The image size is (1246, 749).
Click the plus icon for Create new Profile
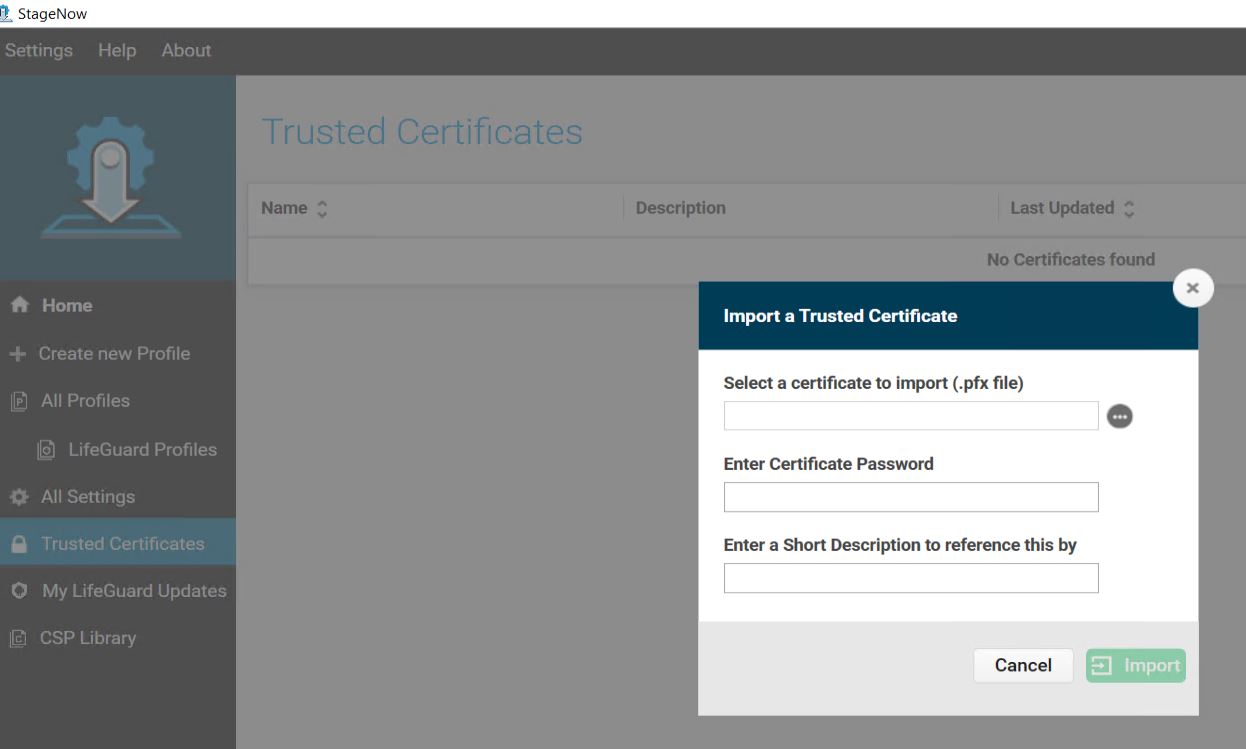pyautogui.click(x=18, y=354)
